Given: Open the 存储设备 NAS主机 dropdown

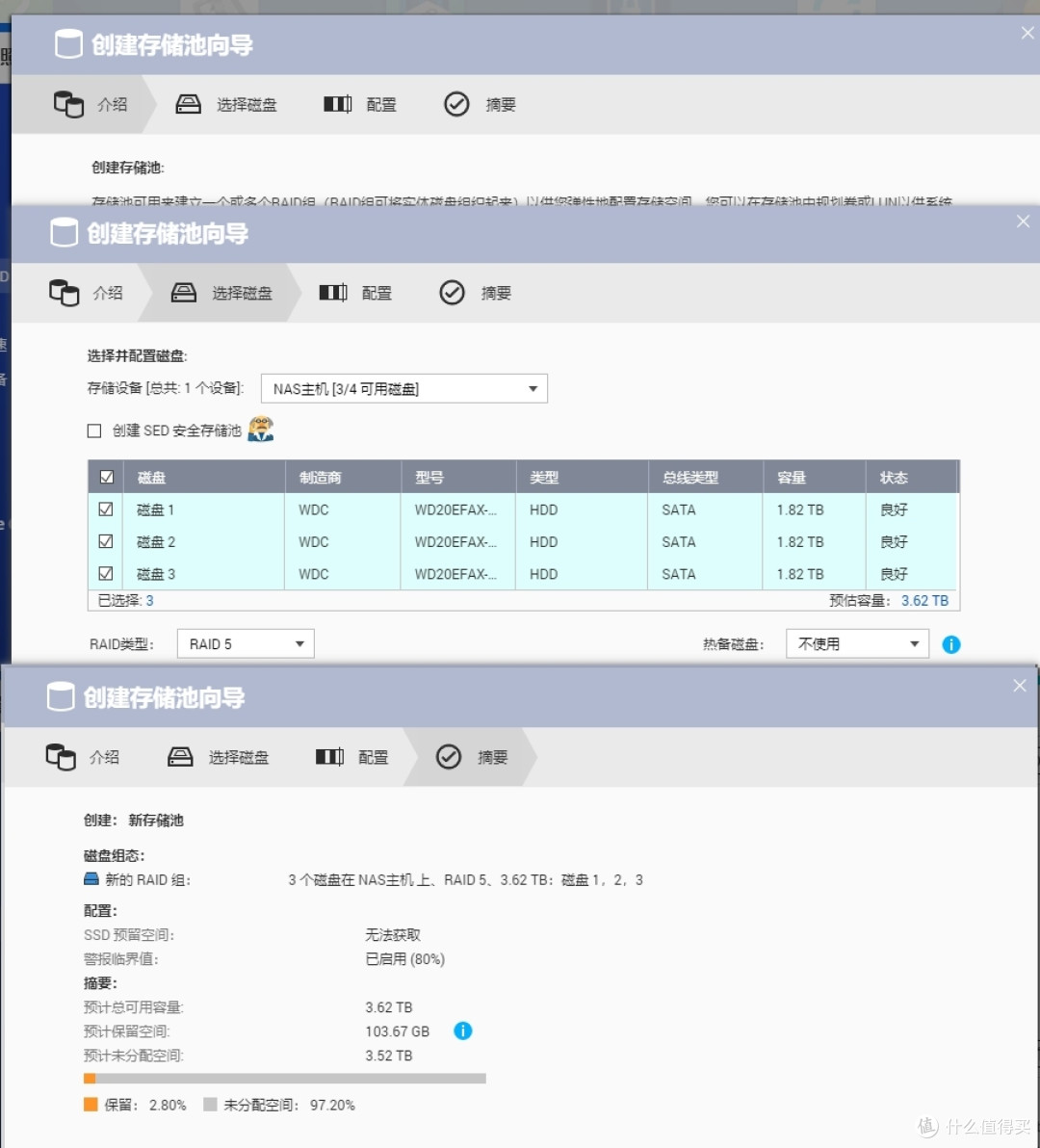Looking at the screenshot, I should [x=404, y=389].
